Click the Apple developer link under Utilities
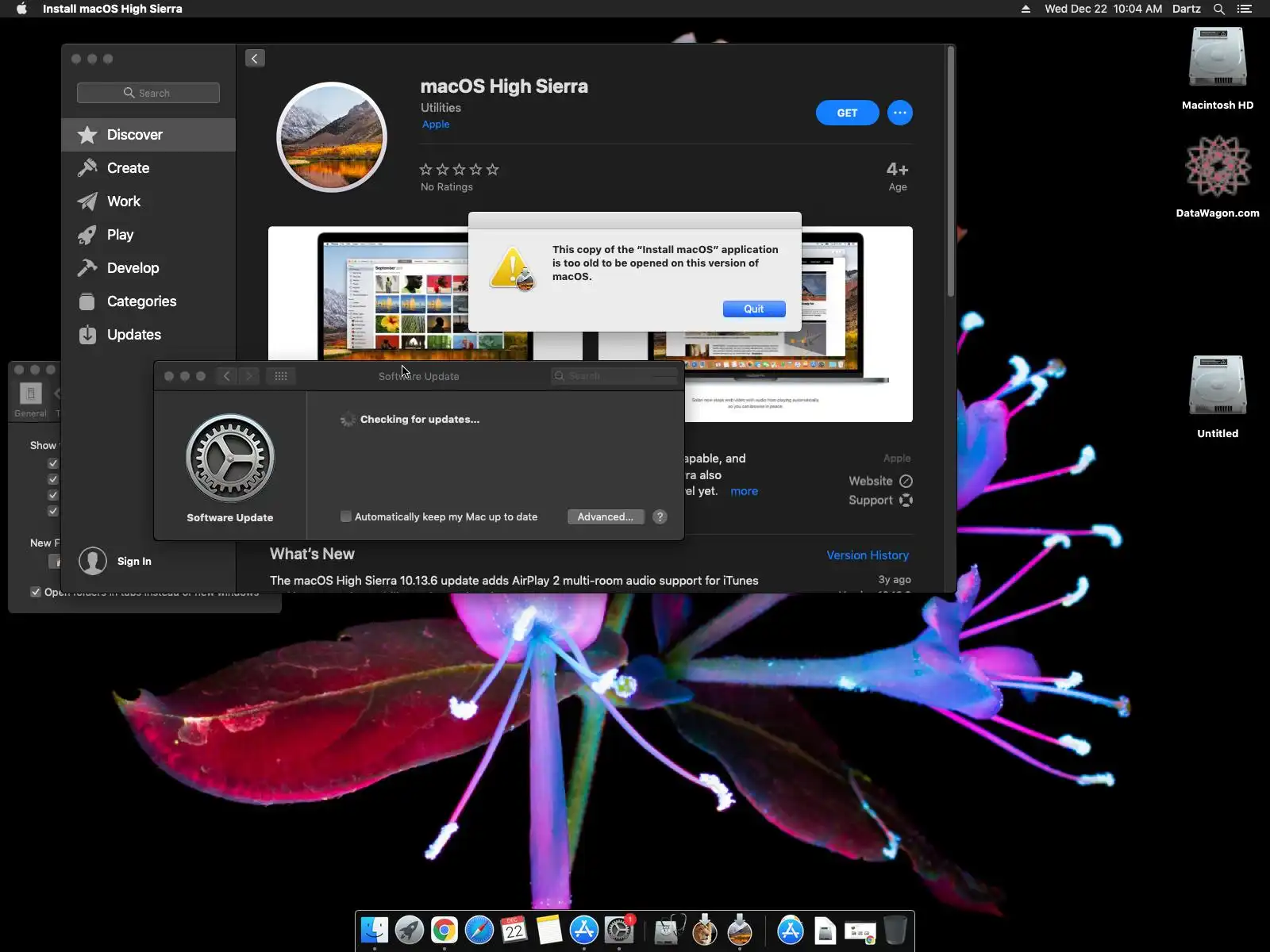Image resolution: width=1270 pixels, height=952 pixels. (436, 125)
